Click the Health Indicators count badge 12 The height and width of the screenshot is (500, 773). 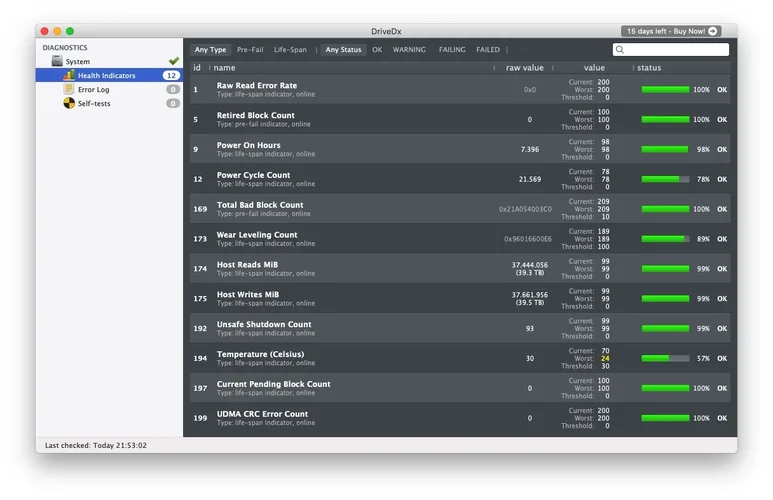tap(171, 76)
